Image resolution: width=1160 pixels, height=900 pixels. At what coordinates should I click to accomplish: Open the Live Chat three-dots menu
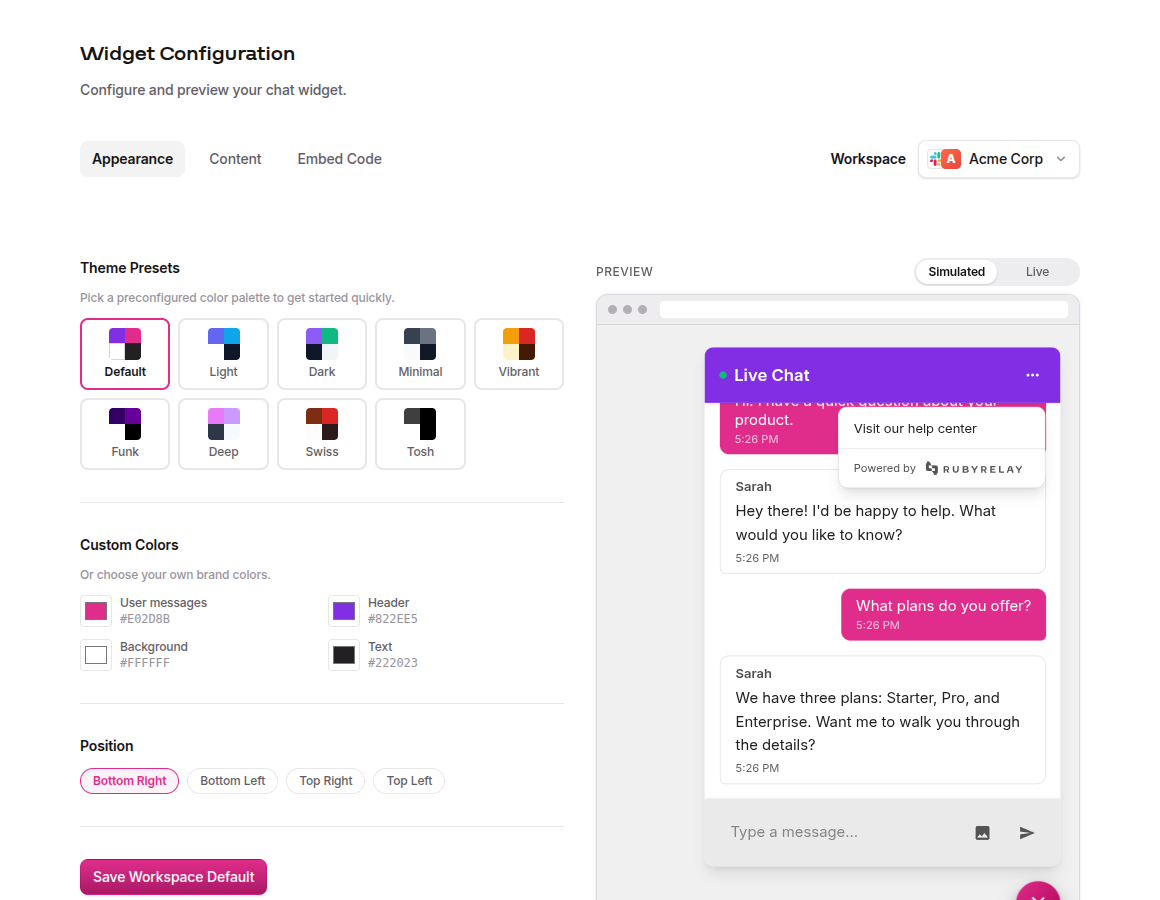click(x=1032, y=375)
